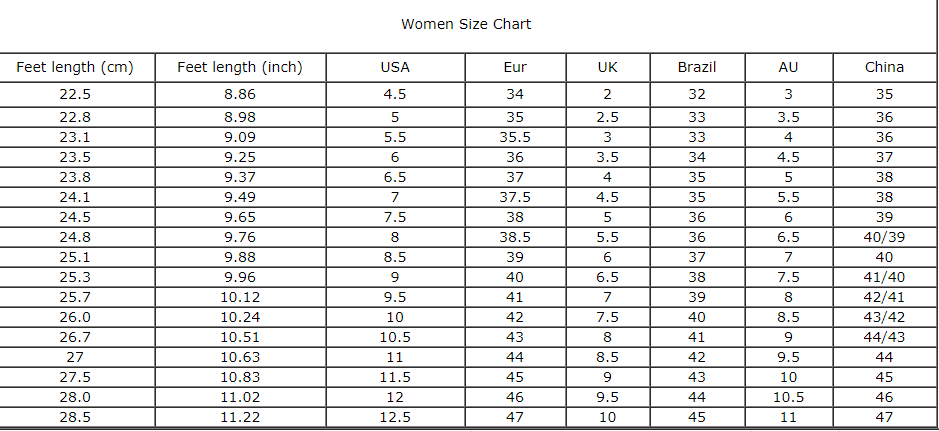
Task: Click the China column header
Action: 884,68
